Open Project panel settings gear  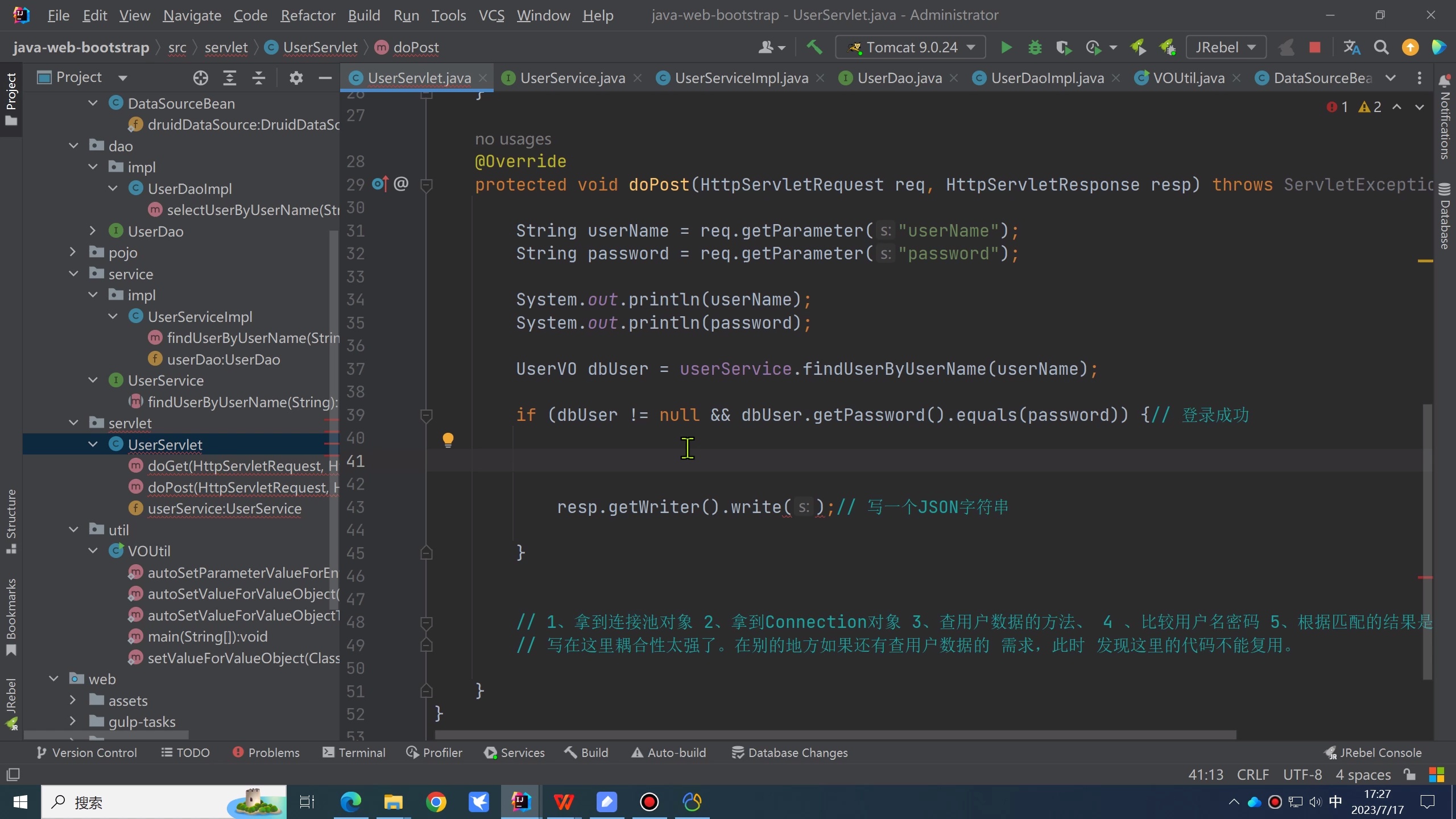point(296,78)
